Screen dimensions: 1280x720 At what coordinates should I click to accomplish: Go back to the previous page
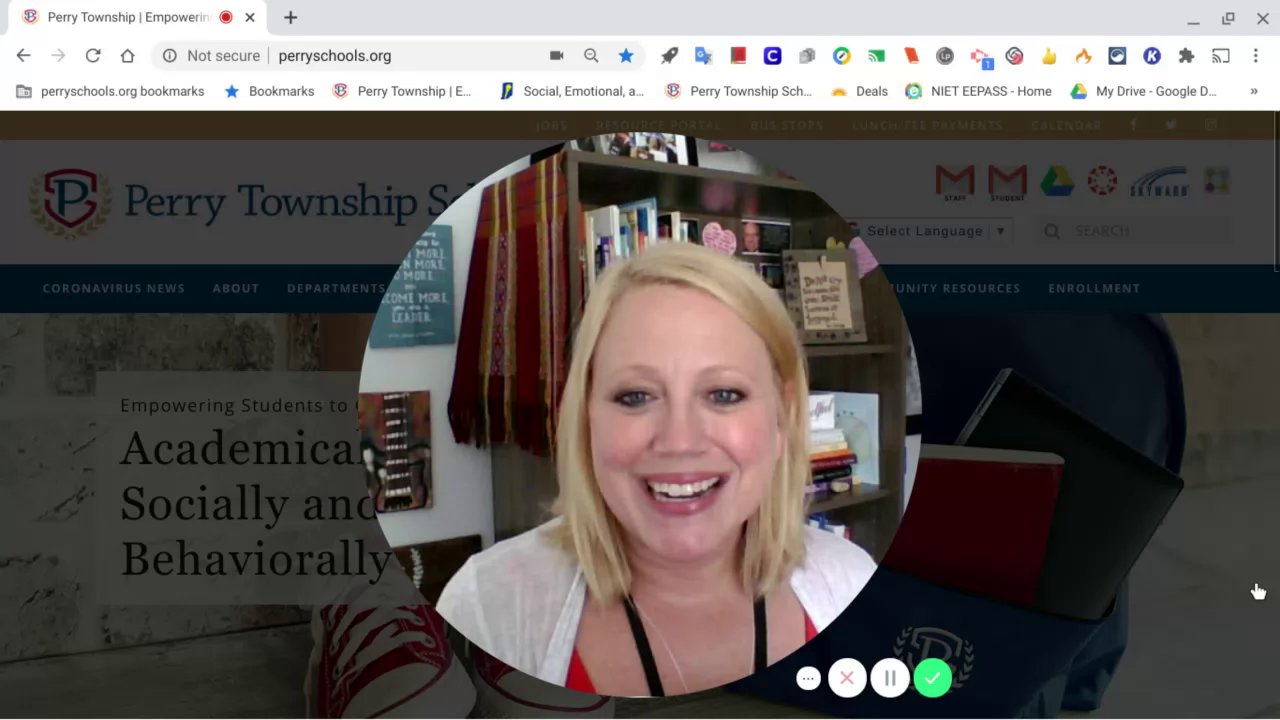[23, 56]
